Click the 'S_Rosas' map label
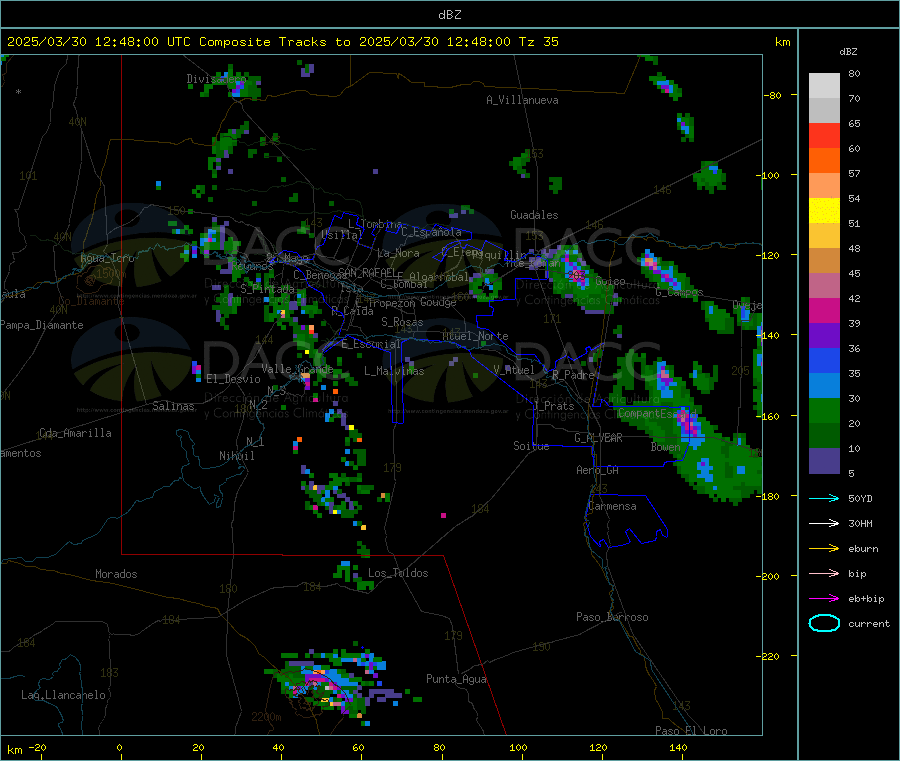 tap(402, 322)
